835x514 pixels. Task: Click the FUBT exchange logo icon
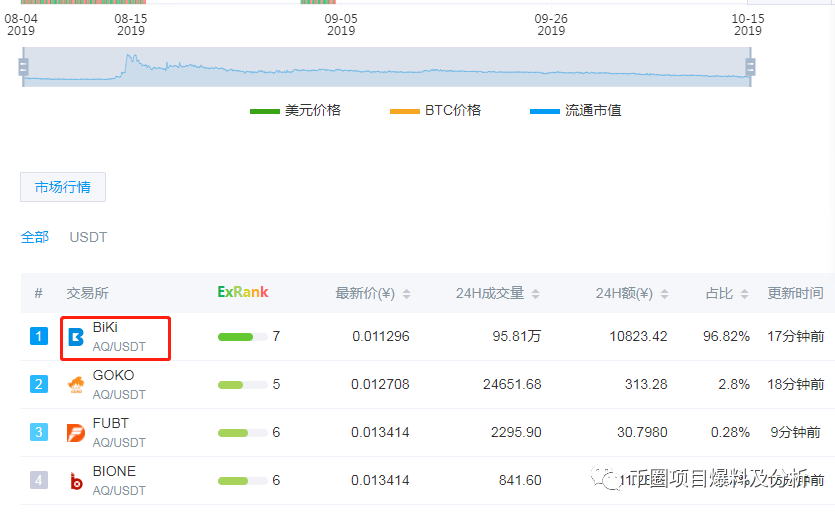point(76,433)
